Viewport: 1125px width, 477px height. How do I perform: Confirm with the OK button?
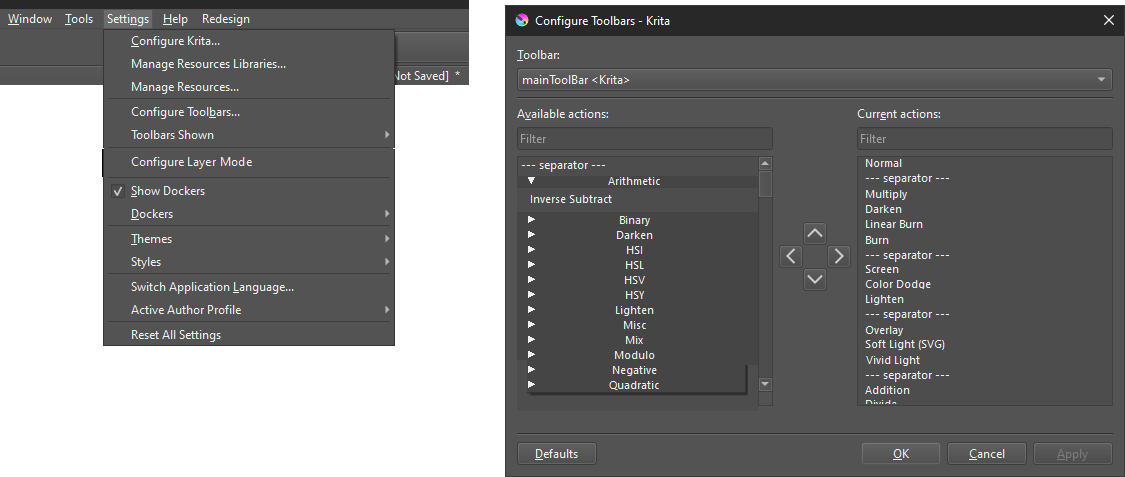(x=901, y=454)
